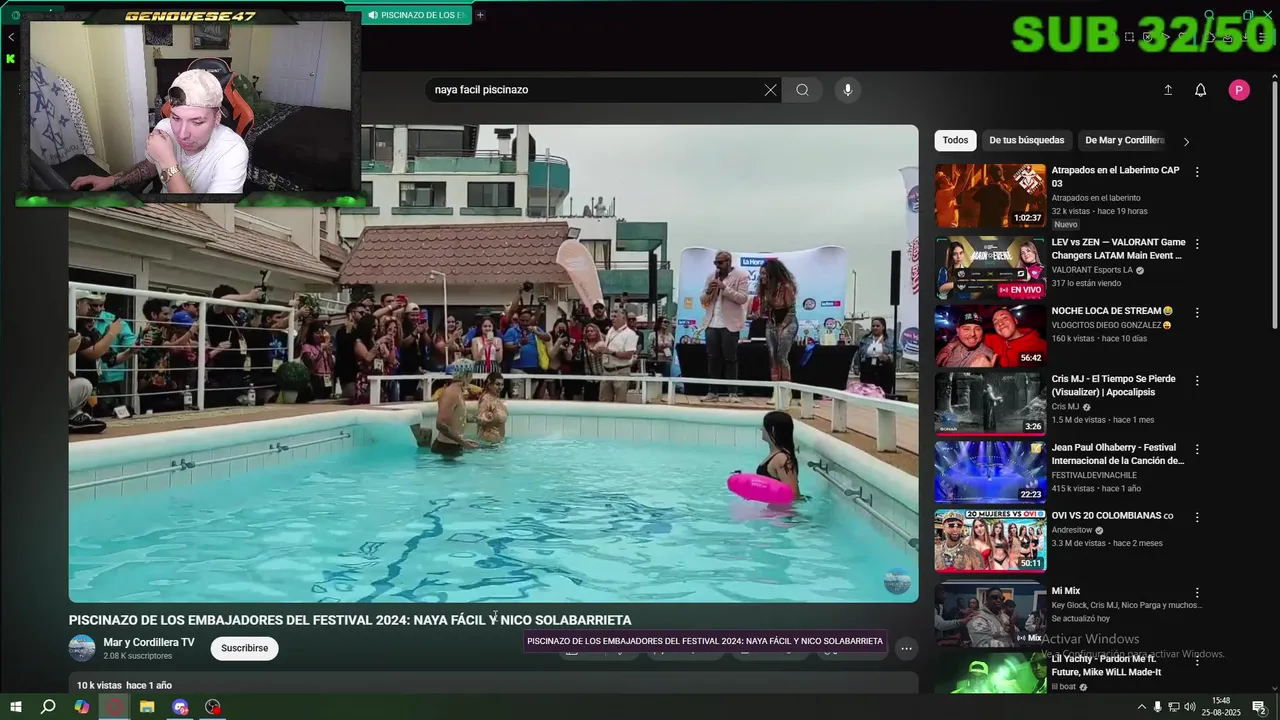This screenshot has width=1280, height=720.
Task: Open browser tab search magnifier icon
Action: point(1209,15)
